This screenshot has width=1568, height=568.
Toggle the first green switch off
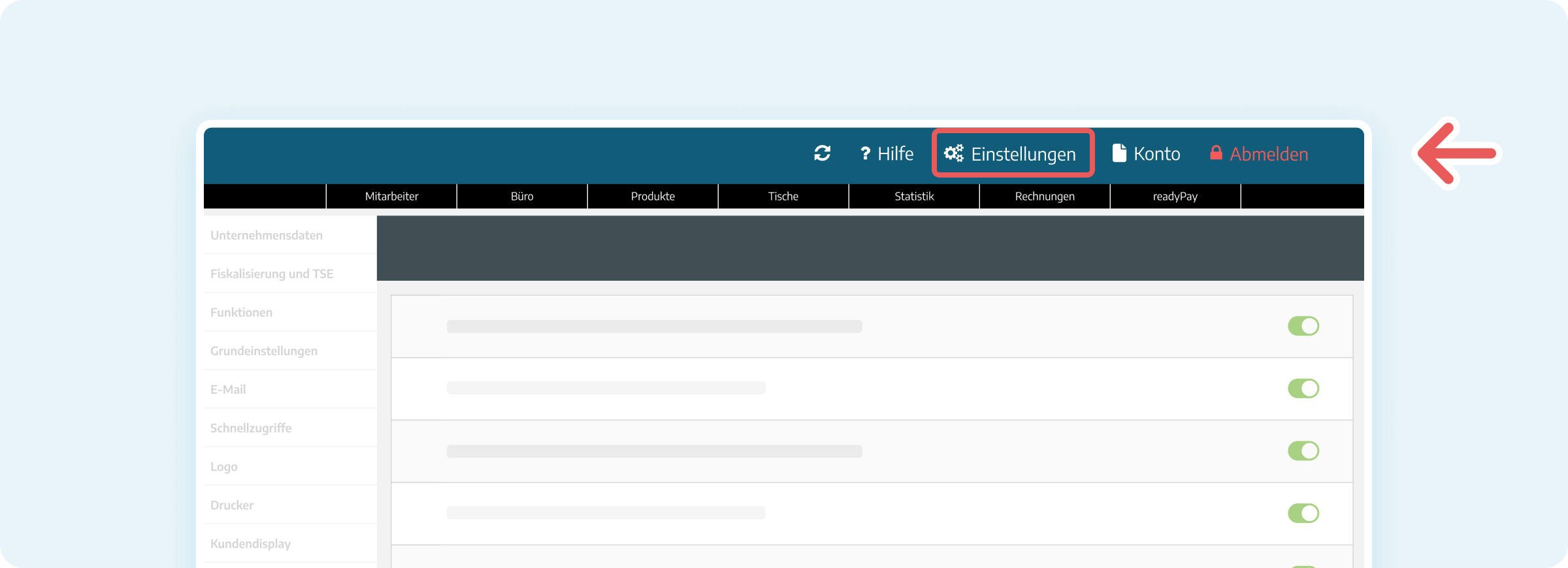tap(1303, 326)
